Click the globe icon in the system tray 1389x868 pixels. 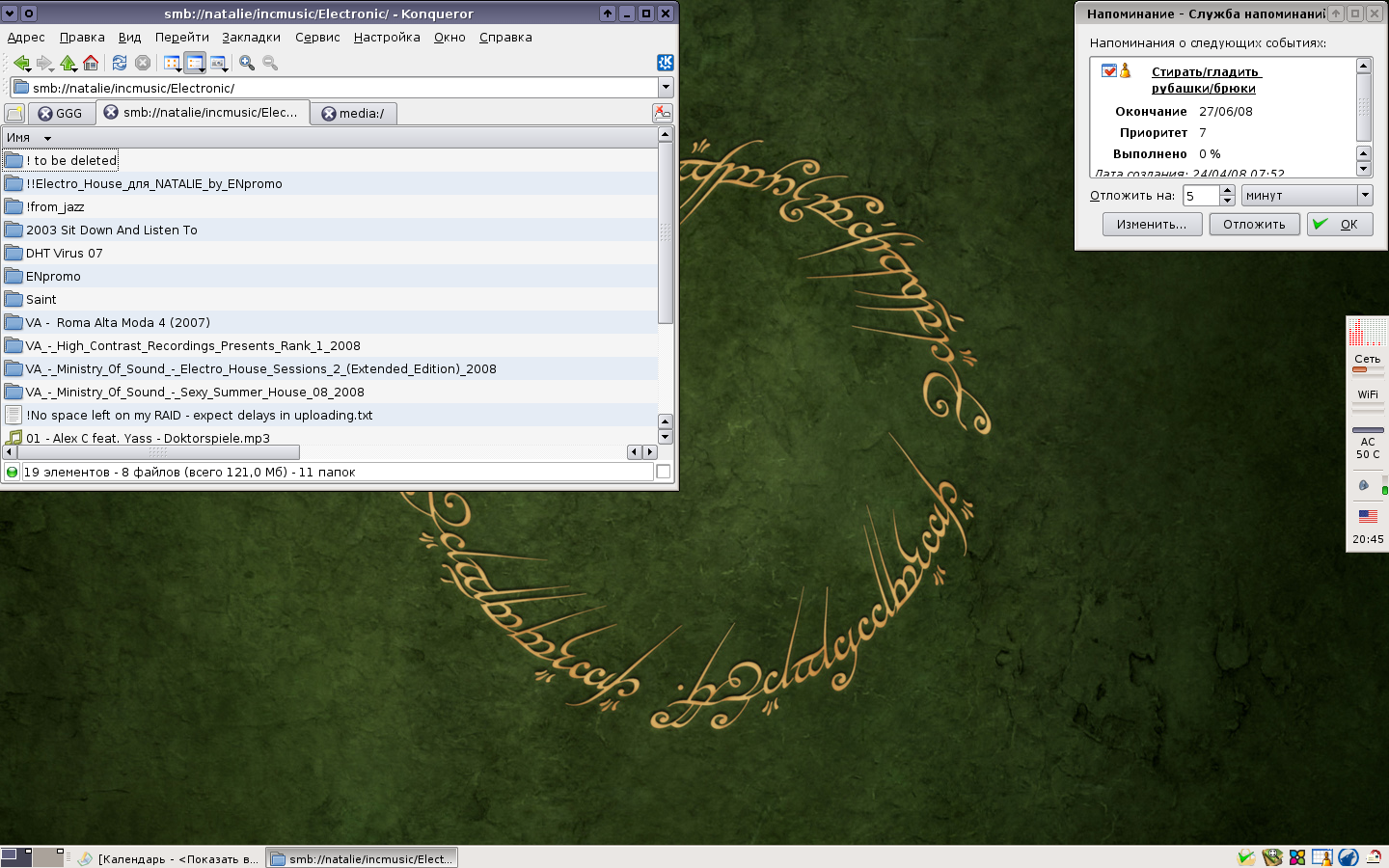click(x=1348, y=857)
